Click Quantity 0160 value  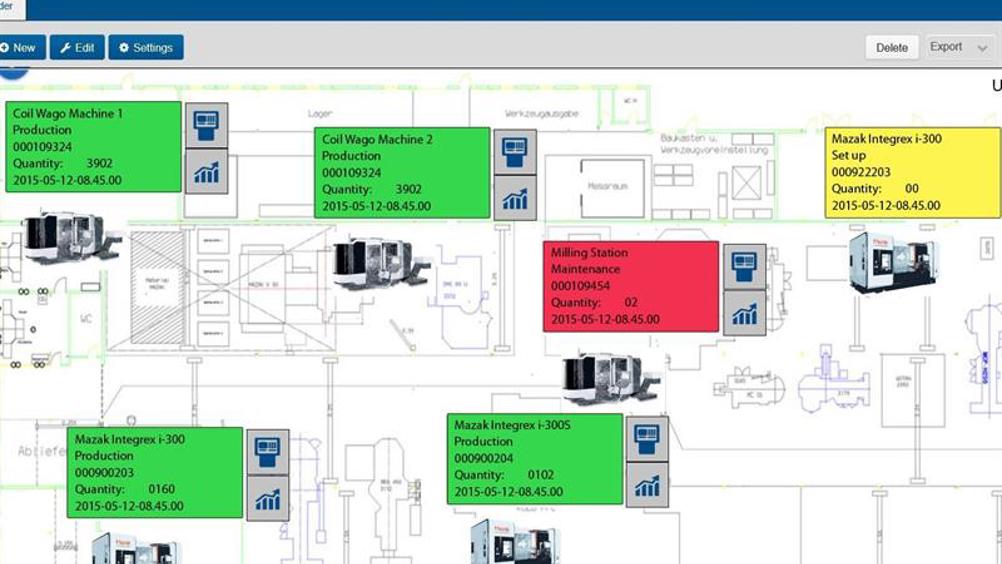coord(162,489)
